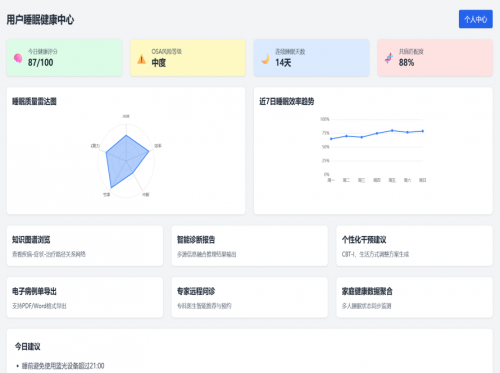
Task: Click the 近7日睡眠效率趋势 chart heading
Action: [x=287, y=101]
